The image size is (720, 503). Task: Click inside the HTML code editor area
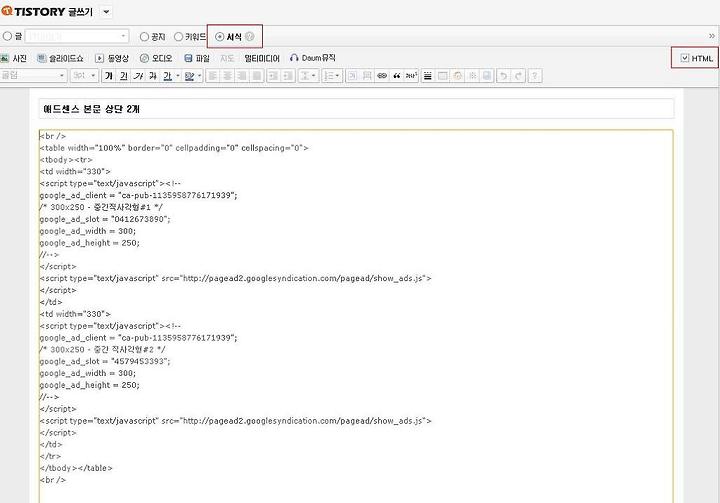[x=356, y=316]
